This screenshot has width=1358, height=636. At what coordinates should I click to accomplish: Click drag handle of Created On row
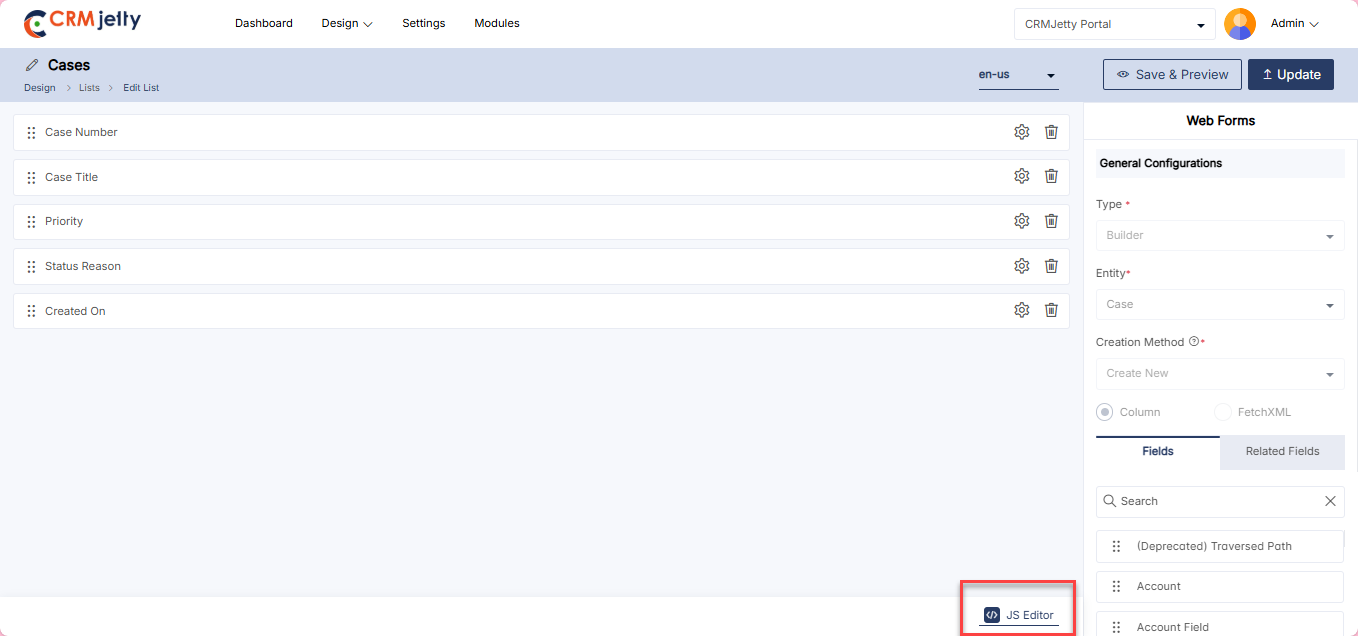tap(31, 311)
